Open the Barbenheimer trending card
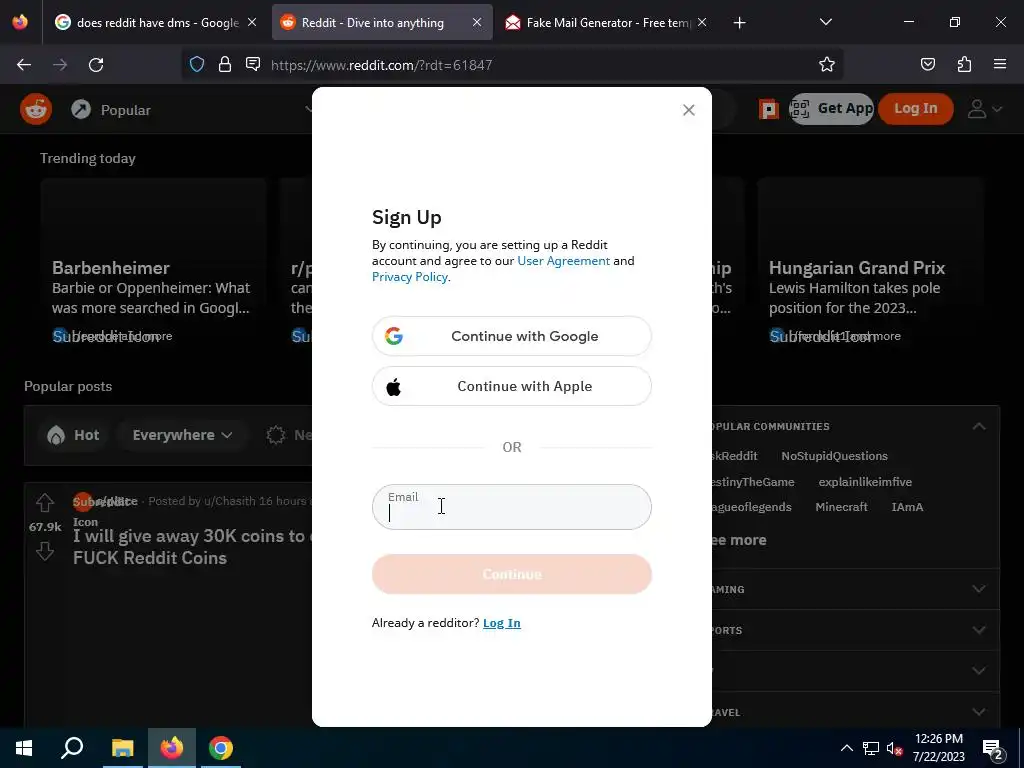1024x768 pixels. (x=153, y=261)
